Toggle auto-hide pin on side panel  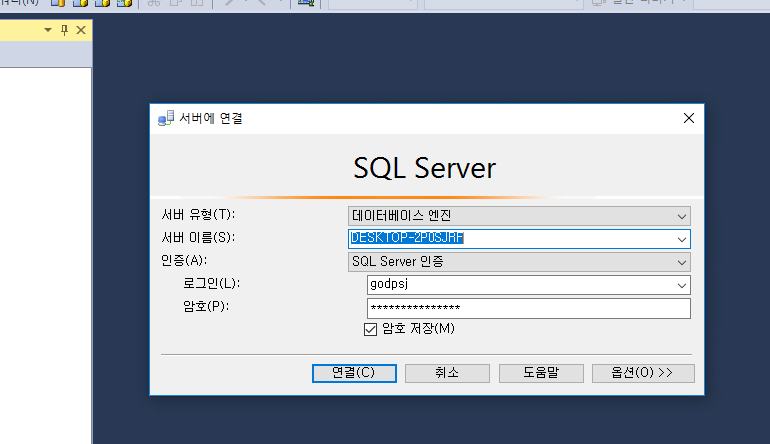click(x=64, y=30)
